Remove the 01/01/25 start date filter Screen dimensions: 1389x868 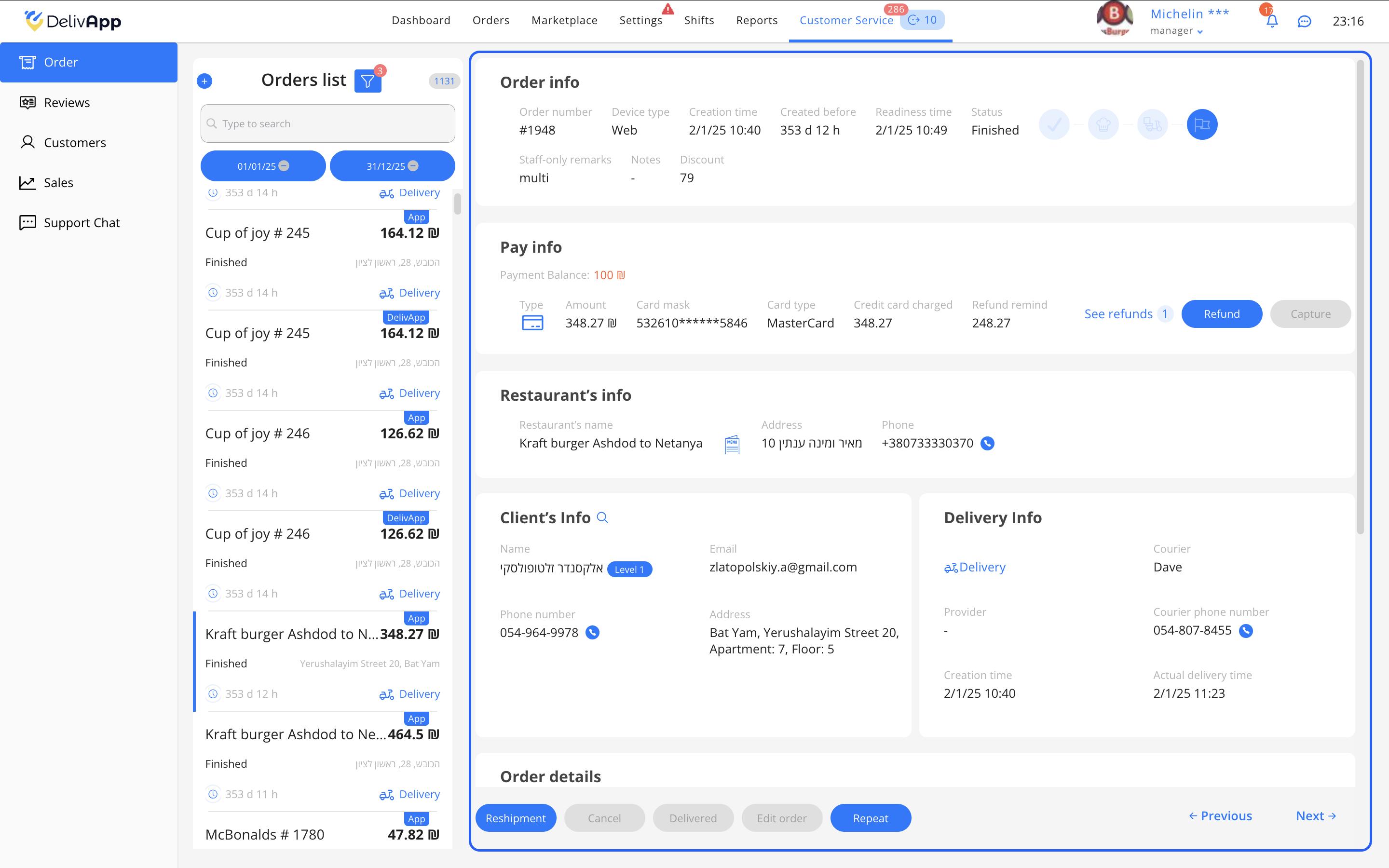click(284, 166)
